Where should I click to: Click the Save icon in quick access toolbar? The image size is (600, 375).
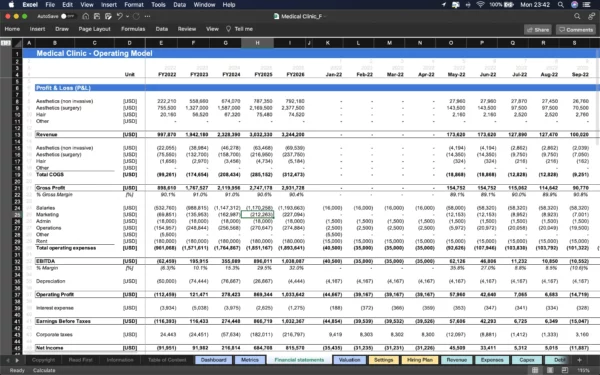coord(97,16)
